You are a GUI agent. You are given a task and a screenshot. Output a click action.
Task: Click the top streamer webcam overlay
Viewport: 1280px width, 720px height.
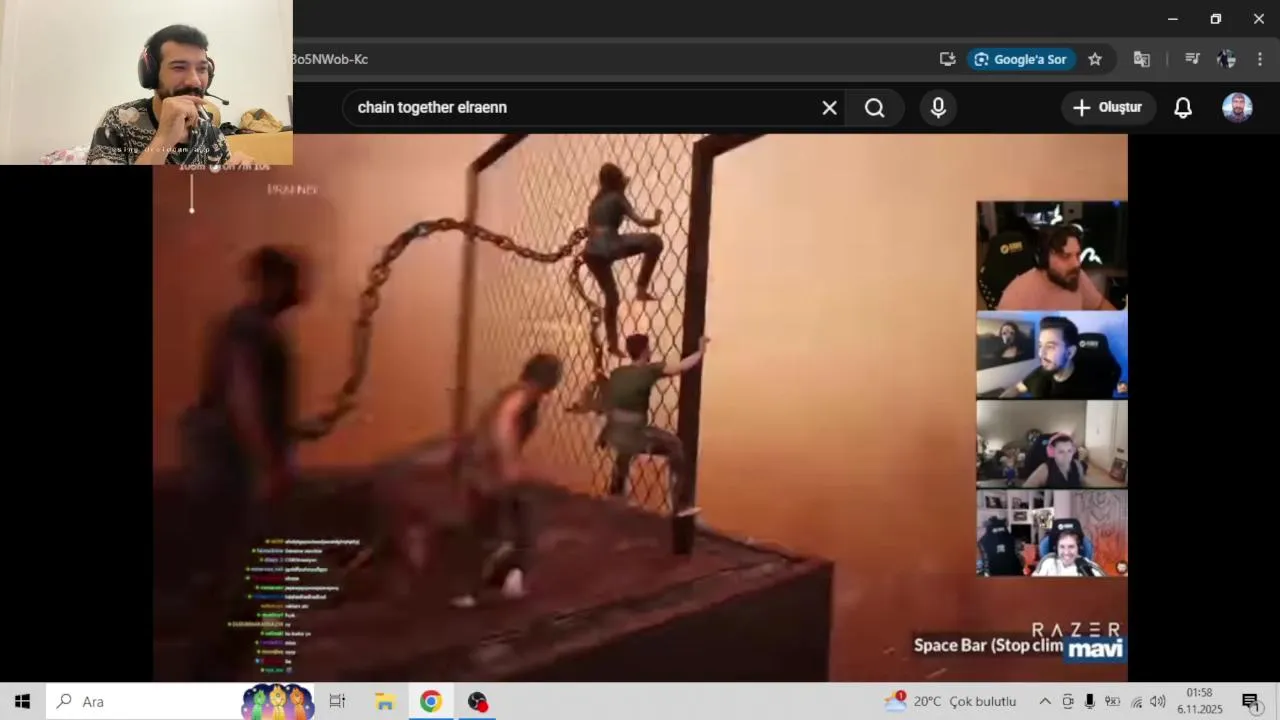coord(1052,256)
